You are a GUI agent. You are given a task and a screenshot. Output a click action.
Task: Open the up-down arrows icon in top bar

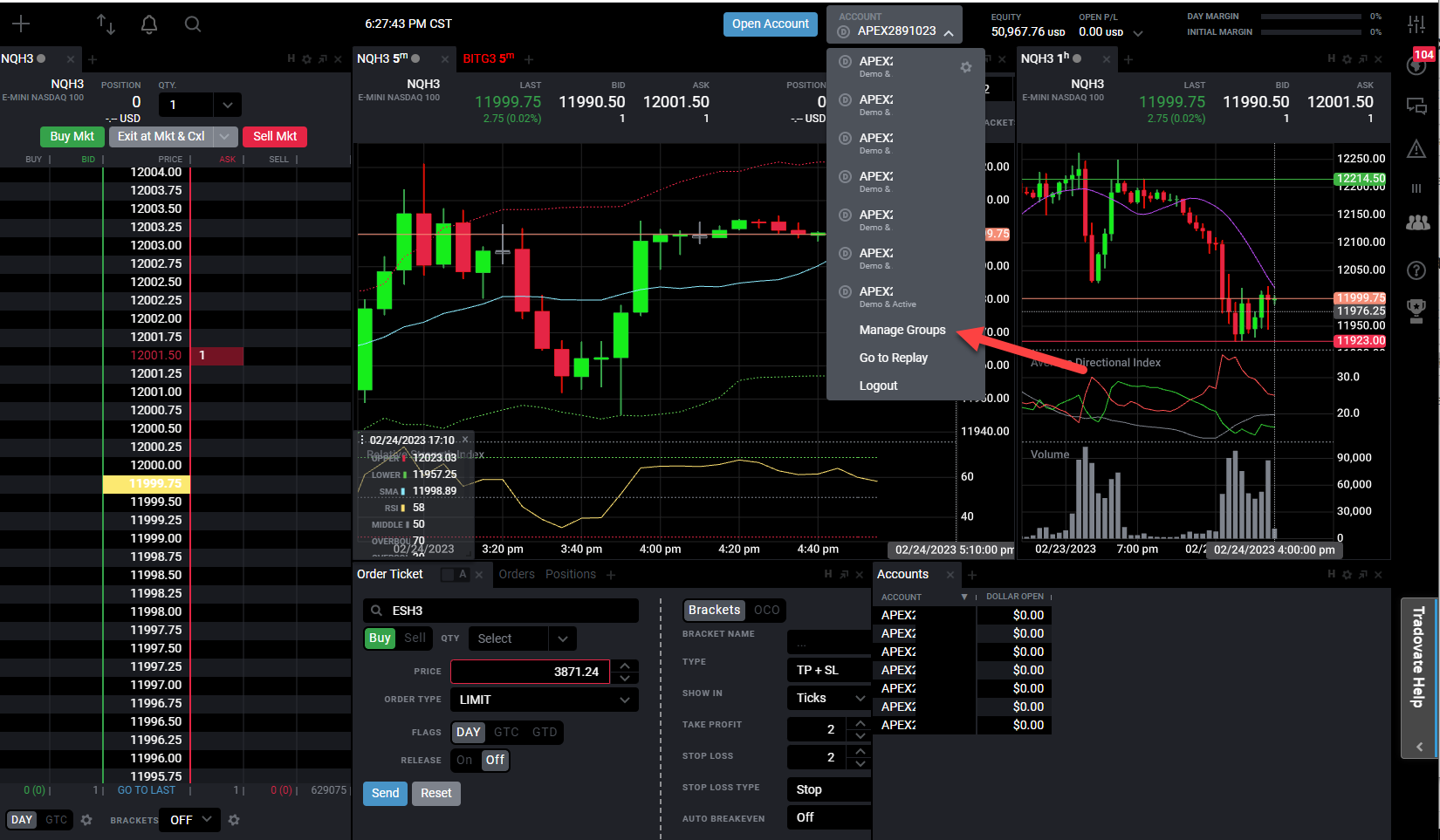(106, 24)
